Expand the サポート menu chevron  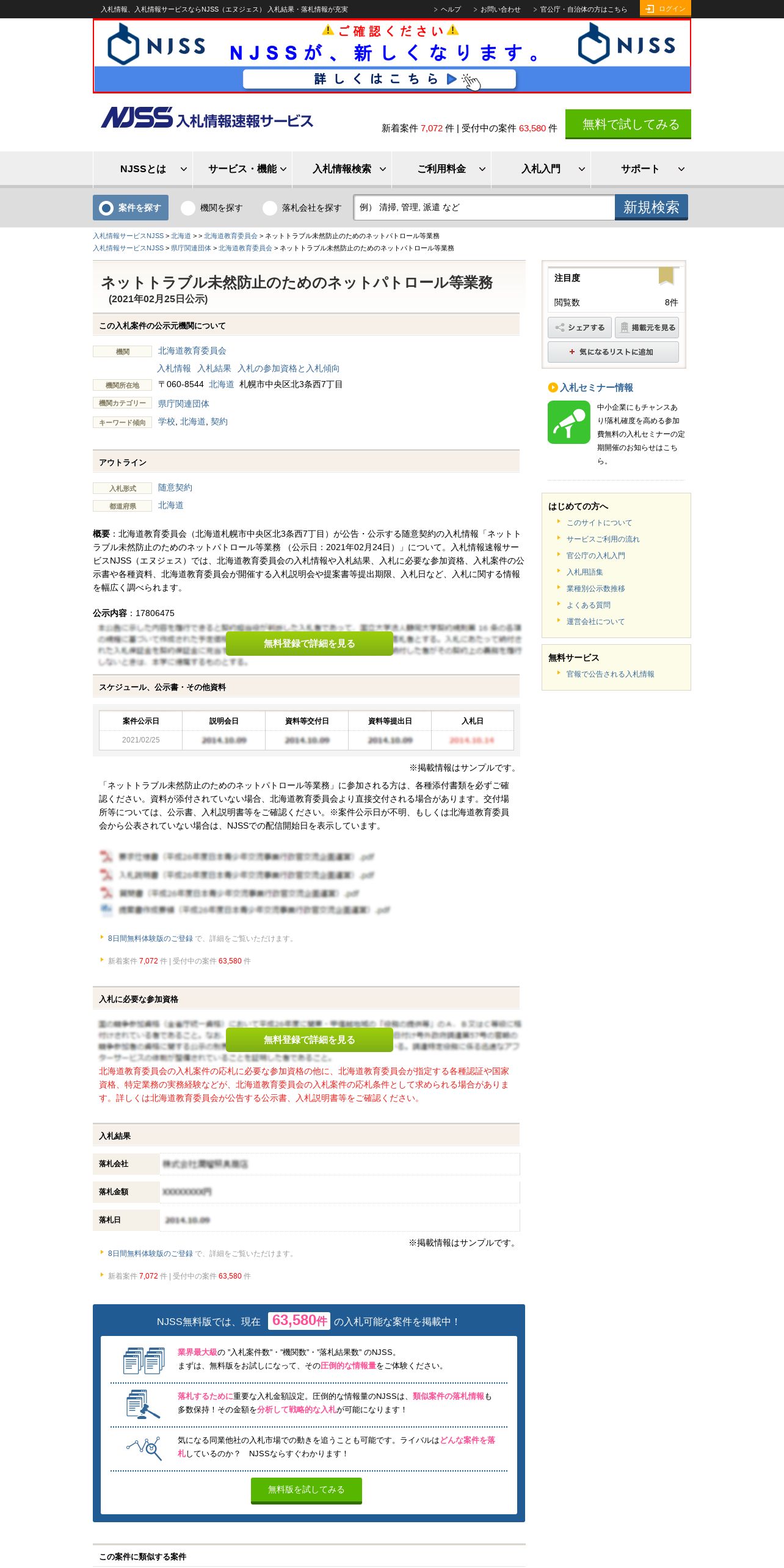click(681, 169)
